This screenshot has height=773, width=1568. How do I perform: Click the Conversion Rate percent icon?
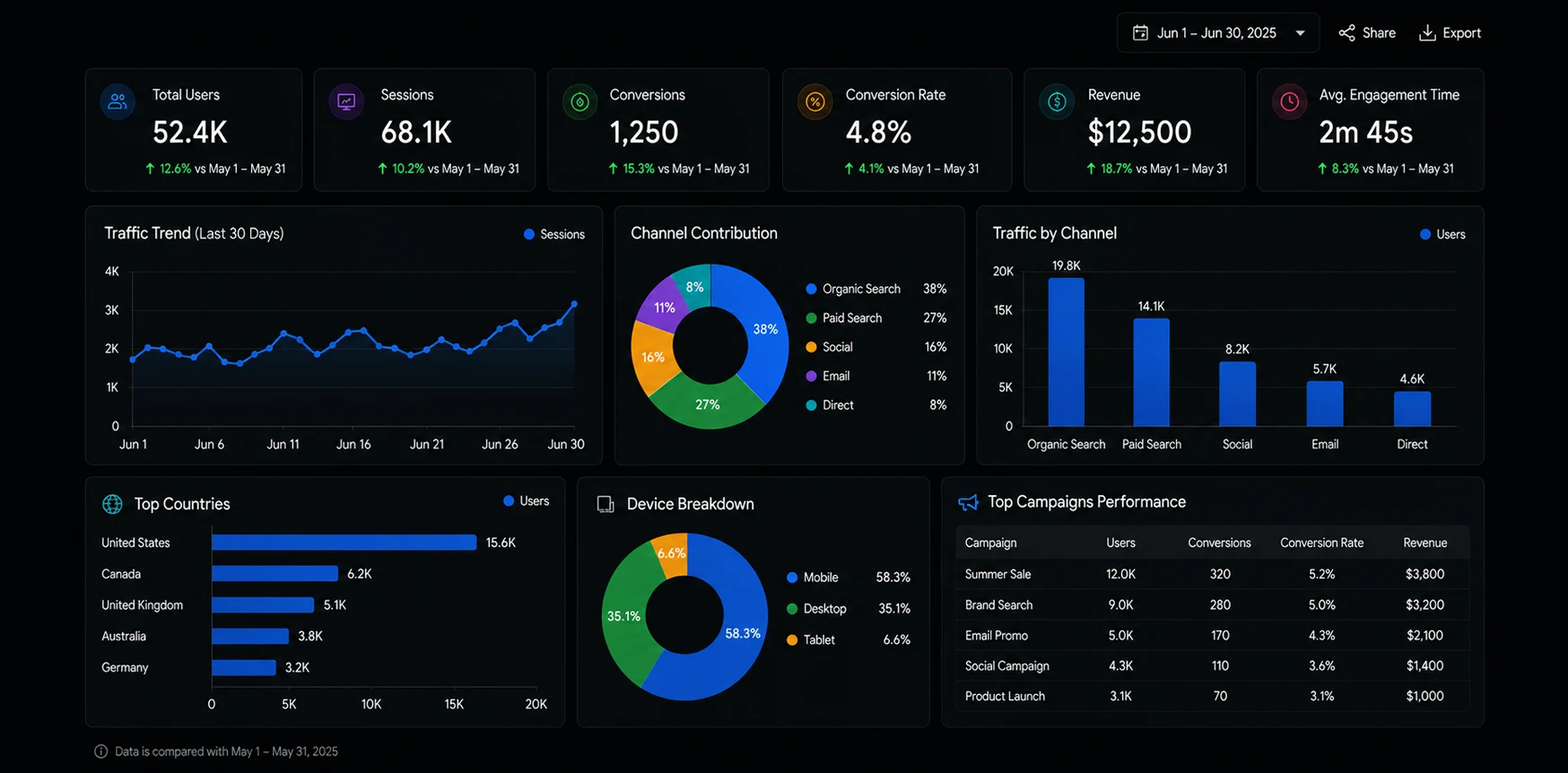(814, 102)
